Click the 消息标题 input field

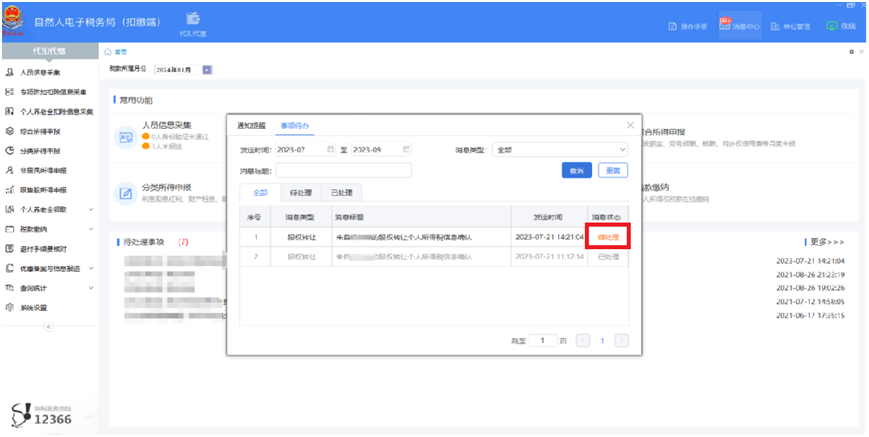pyautogui.click(x=344, y=170)
